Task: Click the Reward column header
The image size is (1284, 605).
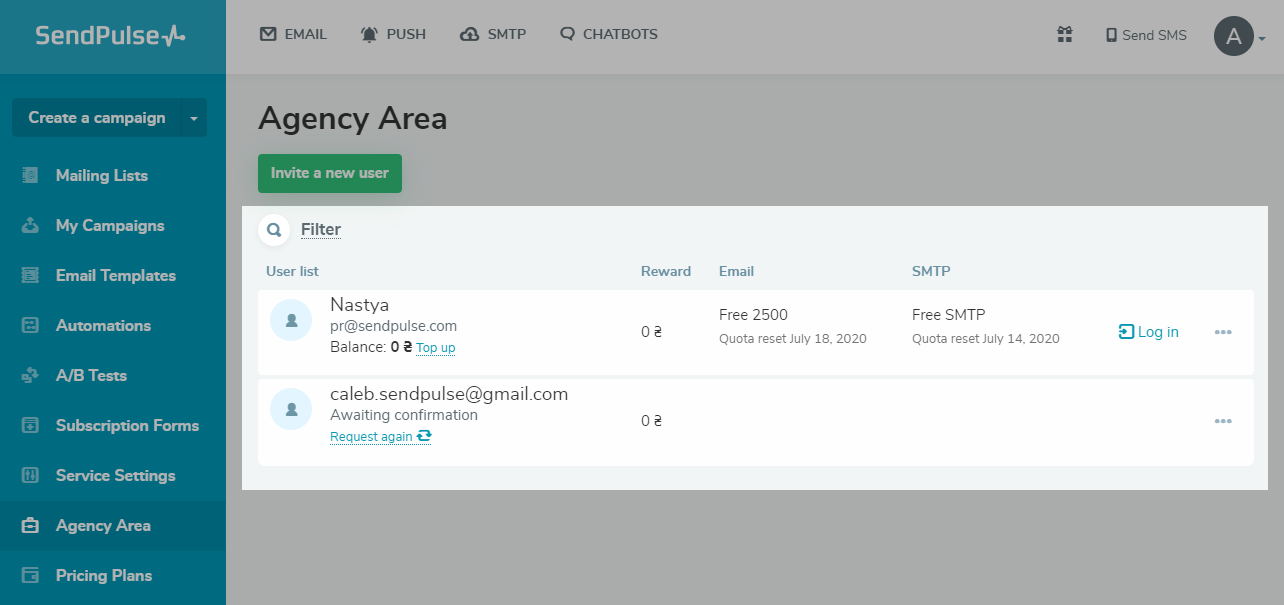Action: click(x=666, y=271)
